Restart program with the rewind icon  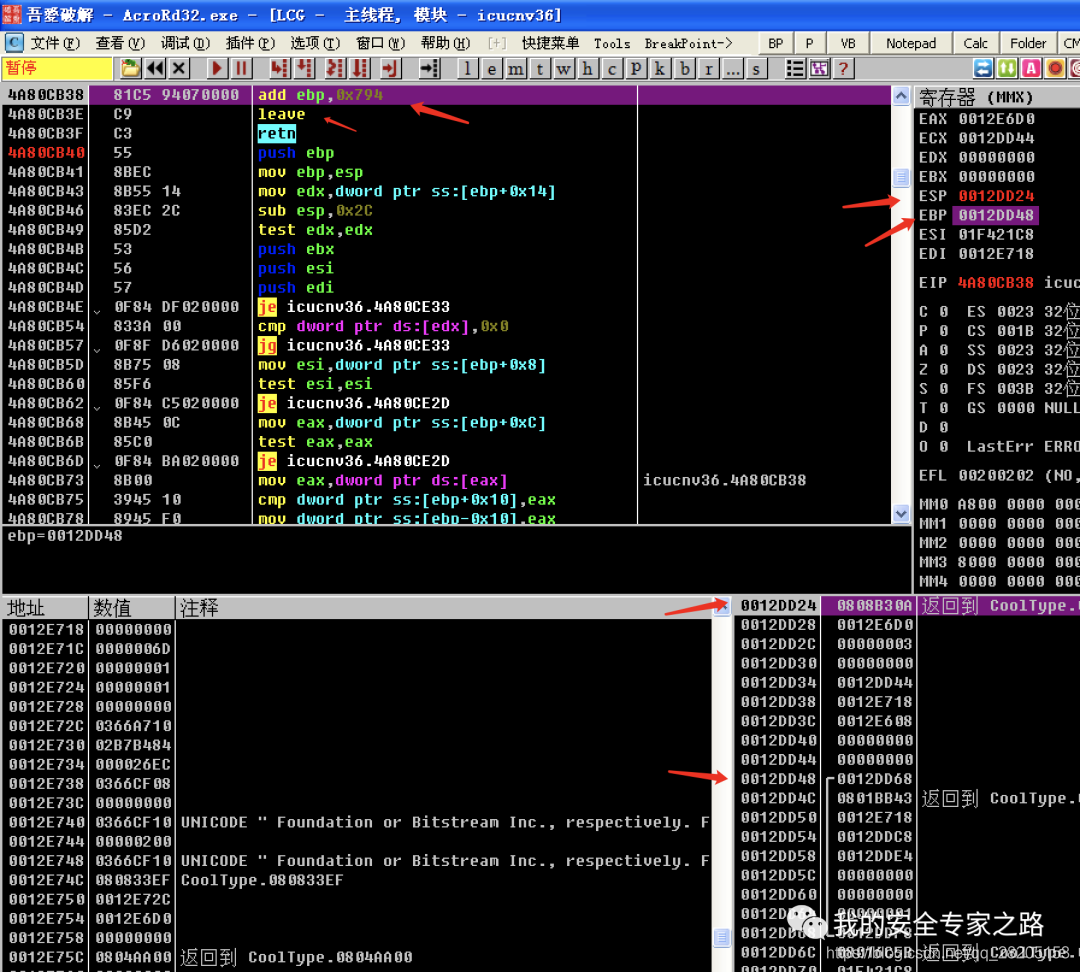(155, 68)
